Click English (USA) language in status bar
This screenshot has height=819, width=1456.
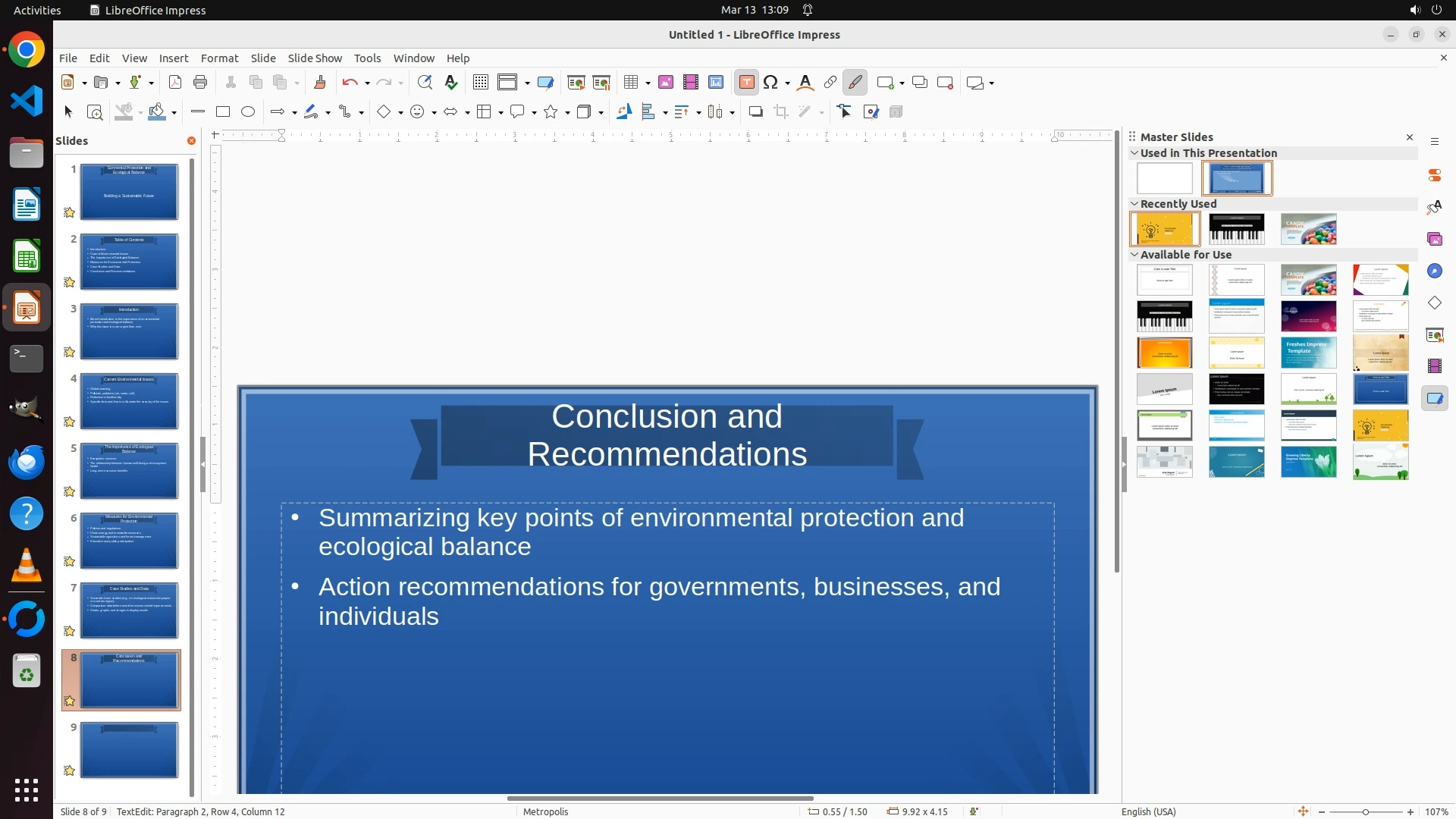coord(1148,811)
